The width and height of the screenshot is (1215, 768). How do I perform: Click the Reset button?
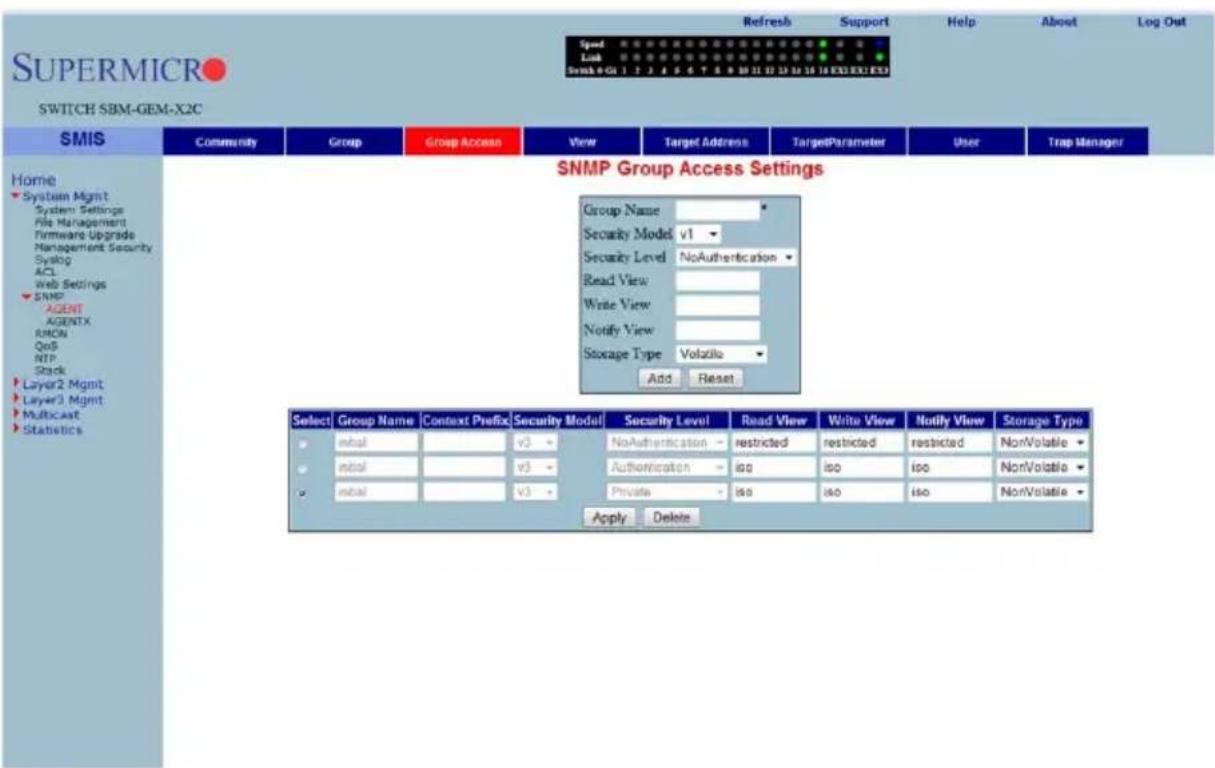tap(714, 380)
